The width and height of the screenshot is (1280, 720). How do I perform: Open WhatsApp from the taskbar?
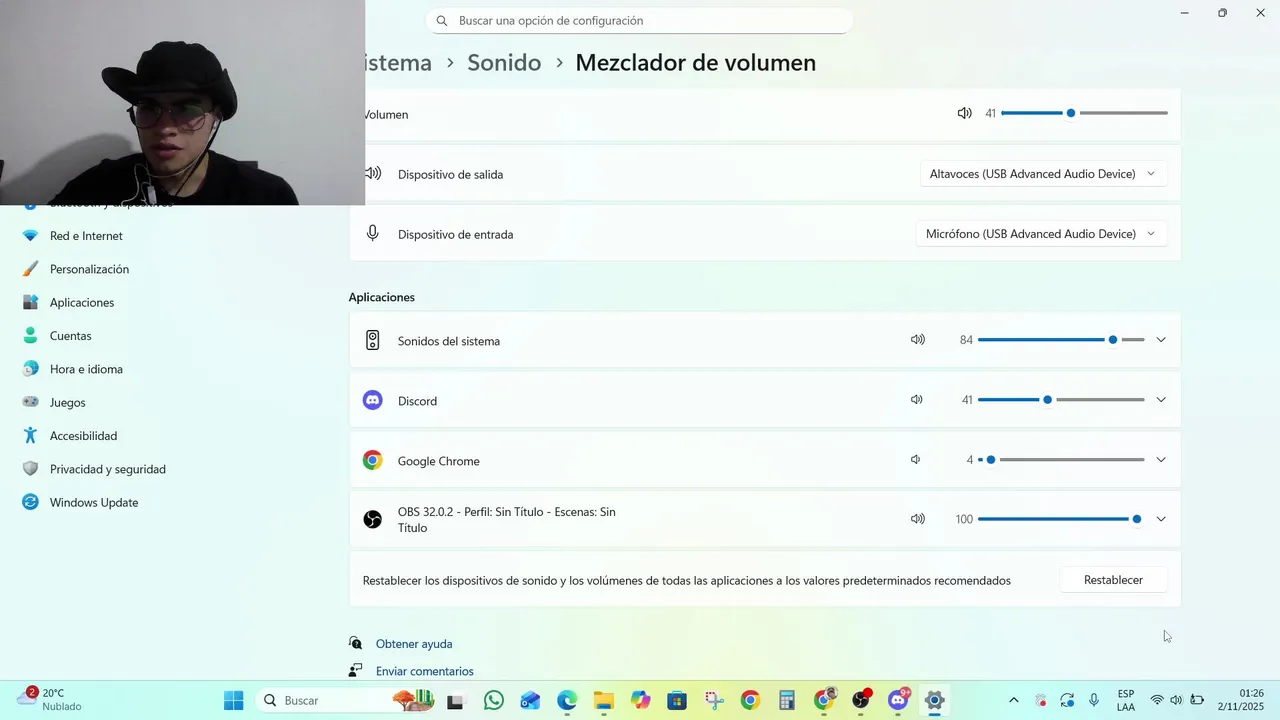click(494, 700)
